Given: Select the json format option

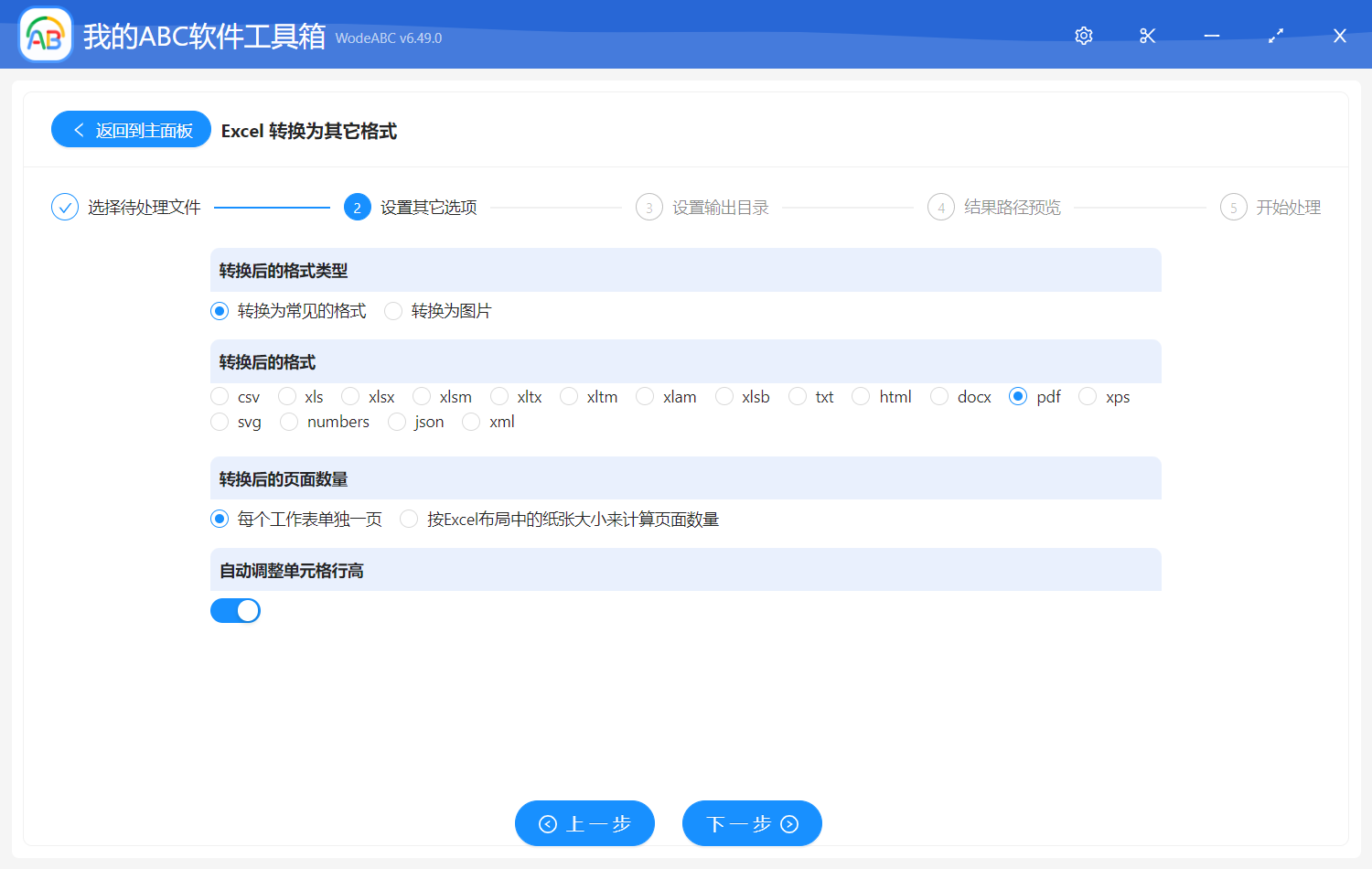Looking at the screenshot, I should pyautogui.click(x=397, y=422).
